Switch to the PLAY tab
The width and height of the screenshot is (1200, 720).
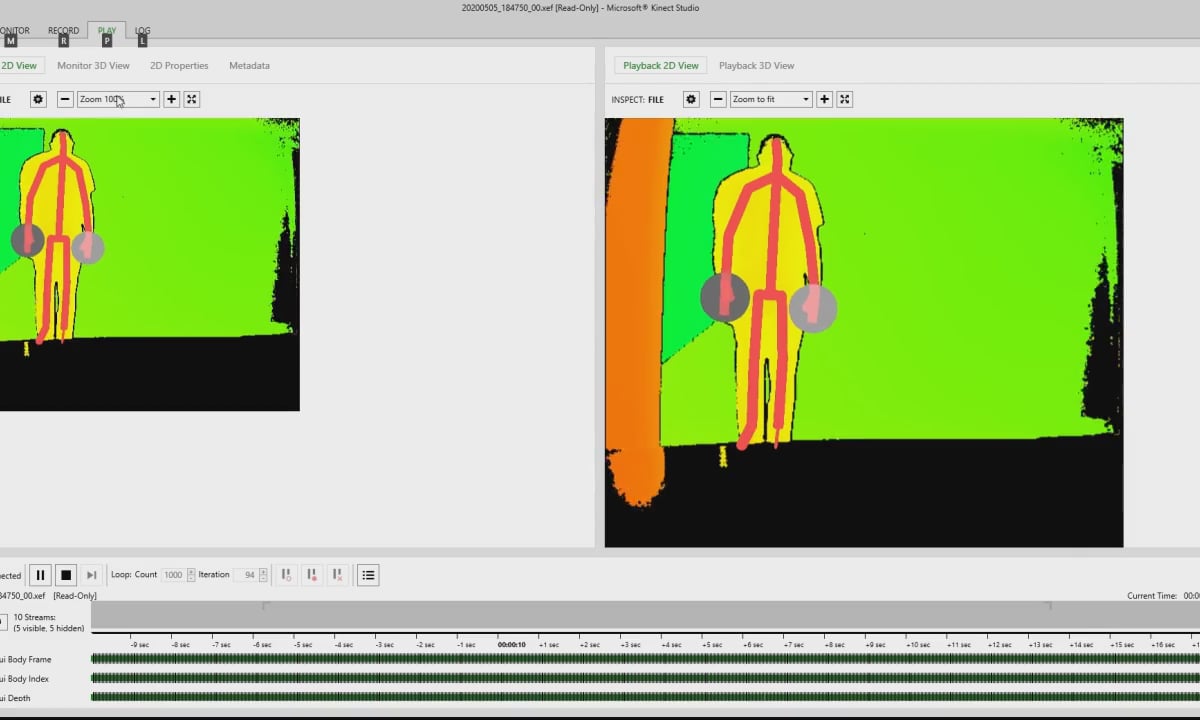[107, 31]
